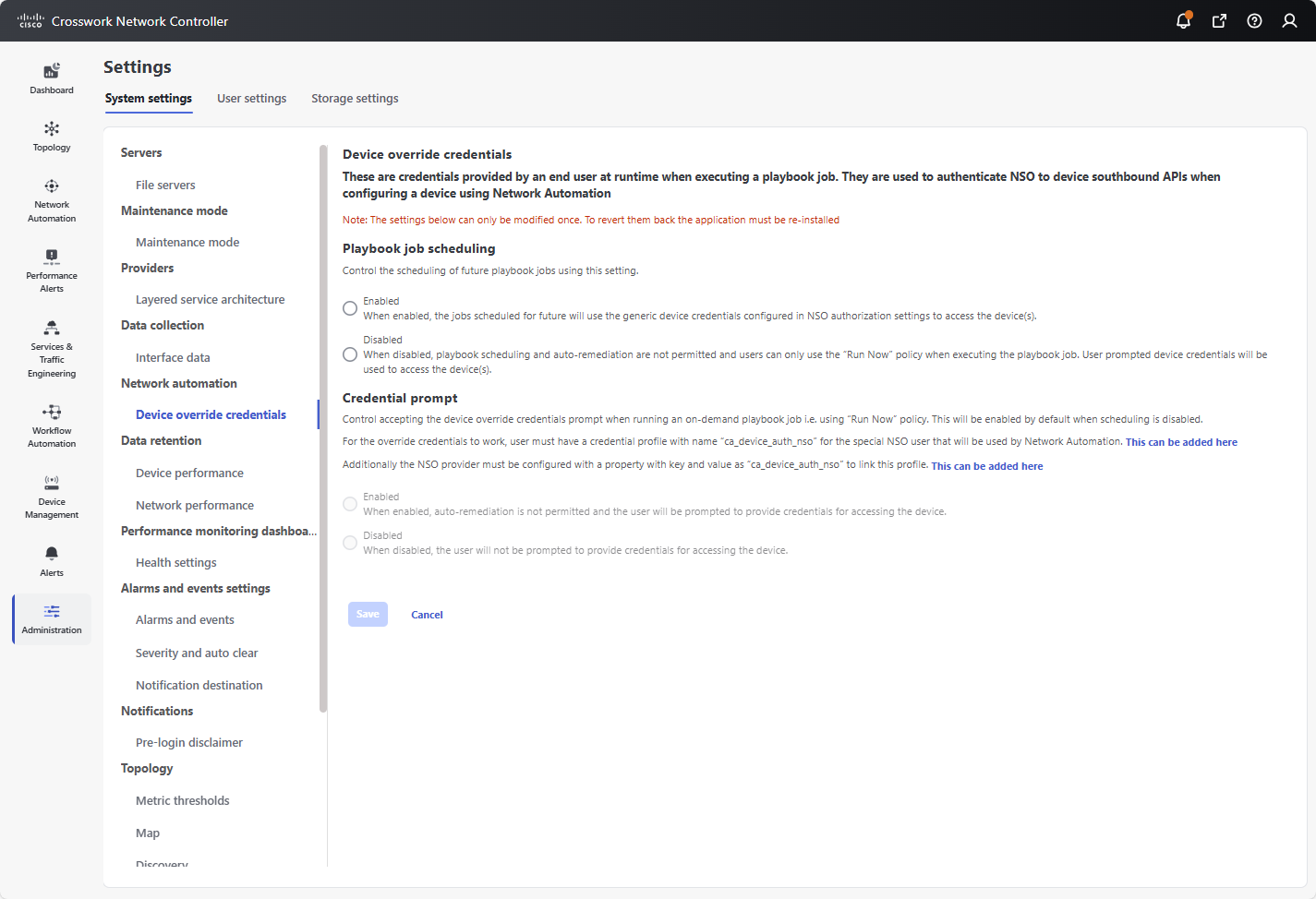Open Map settings item

point(148,833)
